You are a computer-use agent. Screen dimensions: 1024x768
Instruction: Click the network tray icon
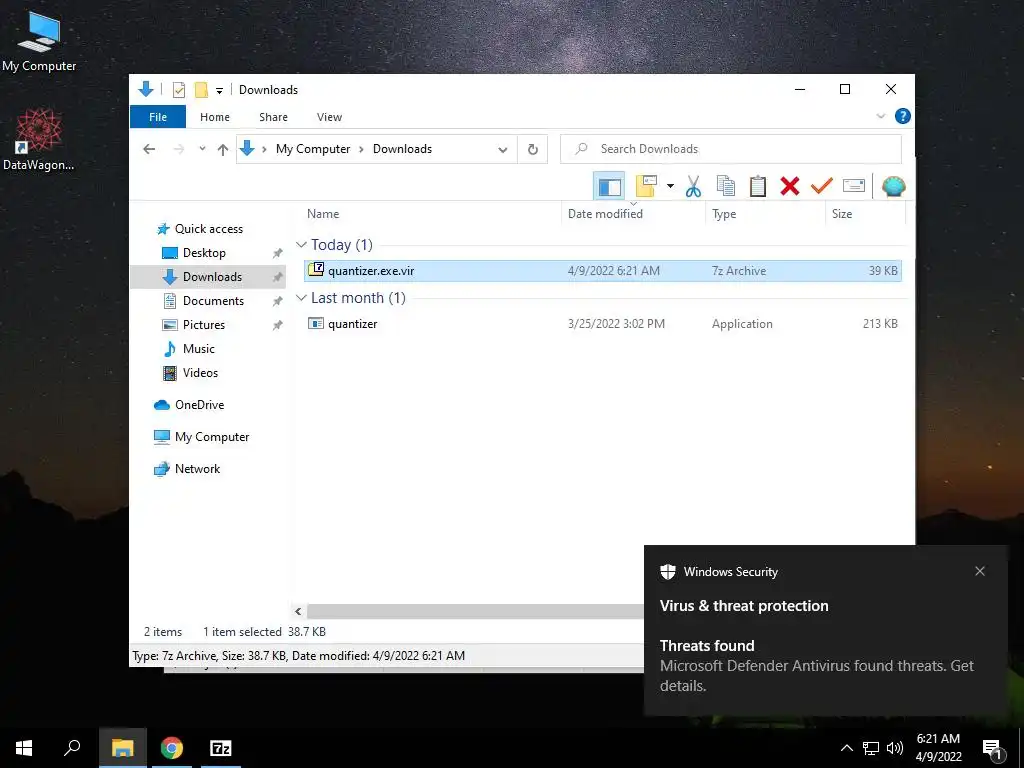tap(871, 748)
